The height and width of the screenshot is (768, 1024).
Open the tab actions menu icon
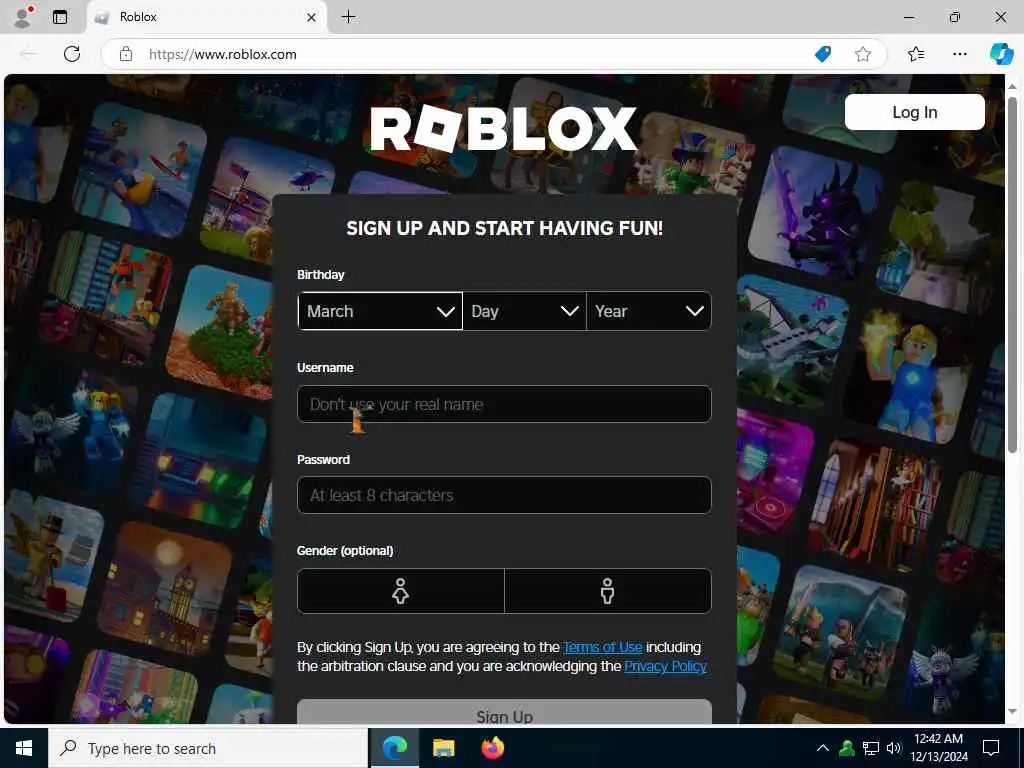coord(60,17)
